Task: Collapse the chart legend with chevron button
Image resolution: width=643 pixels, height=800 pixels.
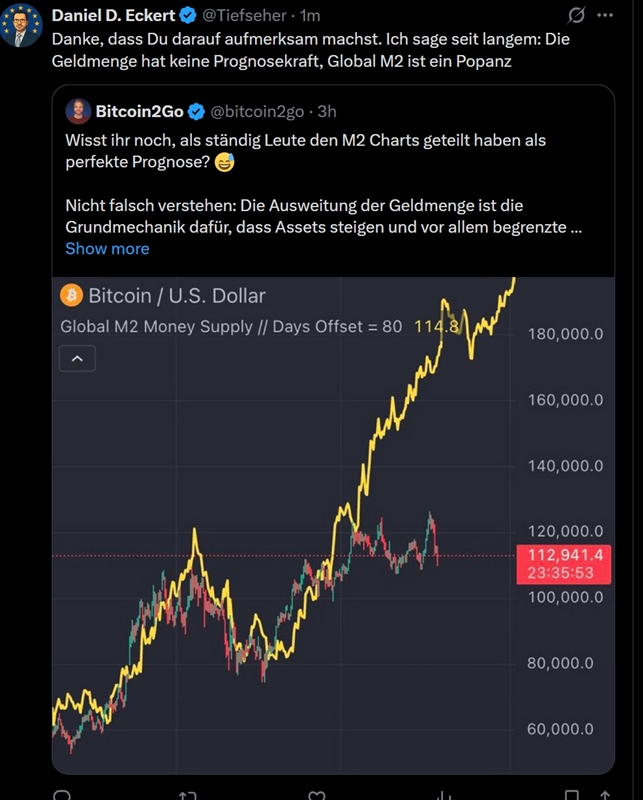Action: tap(78, 357)
